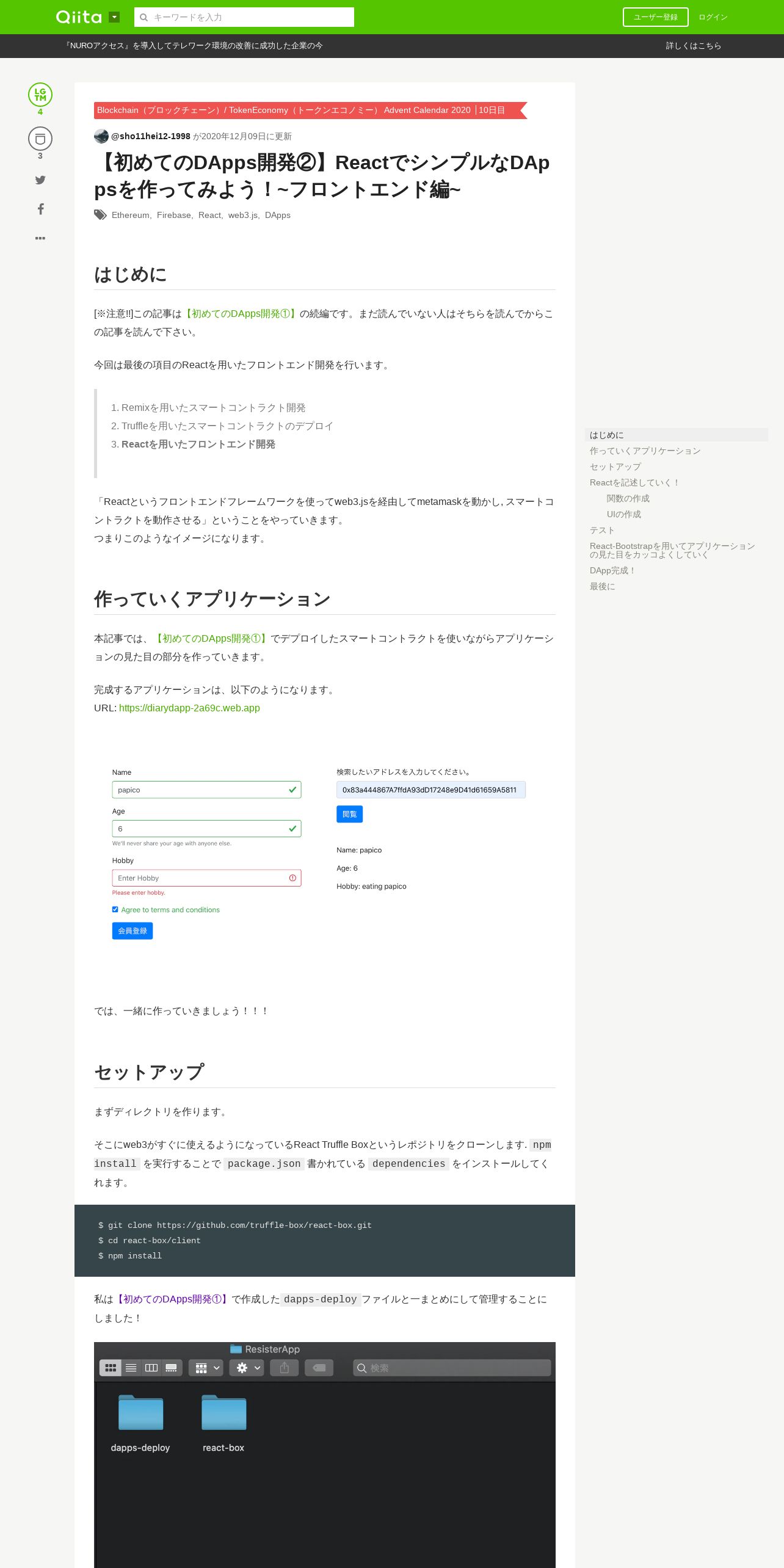
Task: Click the Name field containing papico
Action: click(206, 789)
